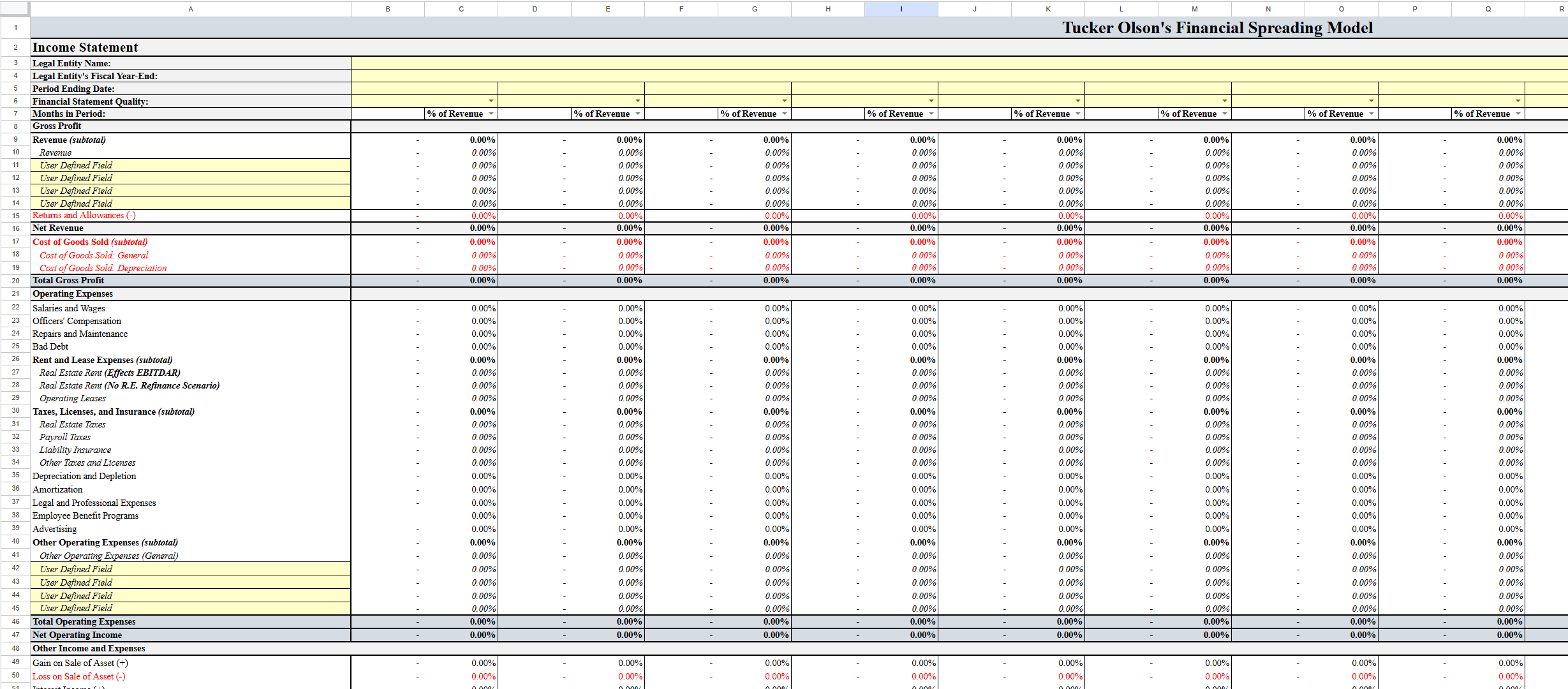The height and width of the screenshot is (689, 1568).
Task: Click the select-all corner box
Action: pyautogui.click(x=15, y=8)
